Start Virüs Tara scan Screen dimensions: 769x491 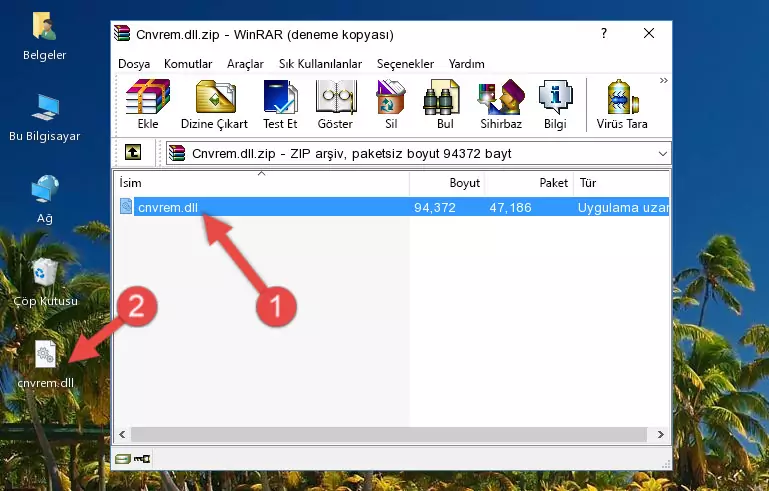coord(622,104)
